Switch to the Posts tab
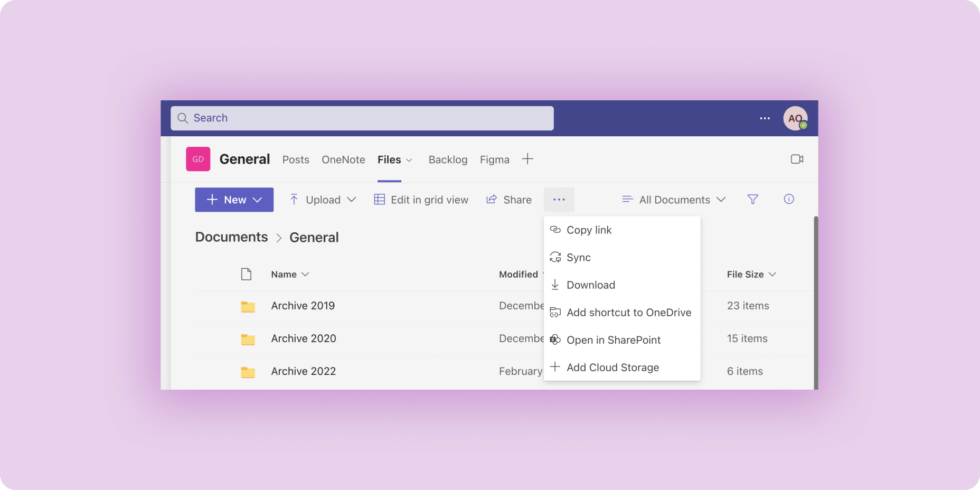This screenshot has width=980, height=490. point(295,160)
